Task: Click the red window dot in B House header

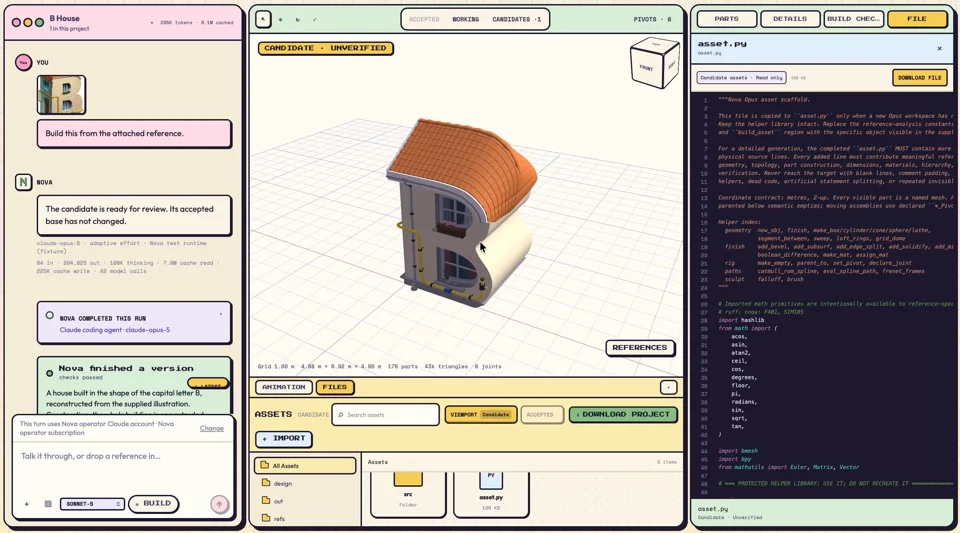Action: [17, 23]
